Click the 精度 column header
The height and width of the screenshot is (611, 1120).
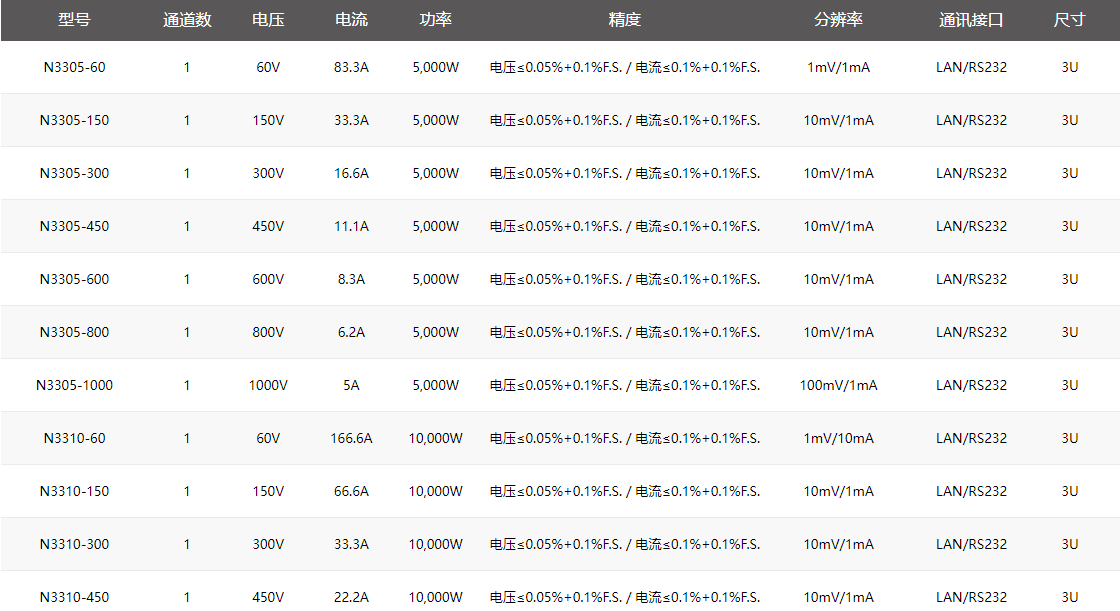point(625,20)
